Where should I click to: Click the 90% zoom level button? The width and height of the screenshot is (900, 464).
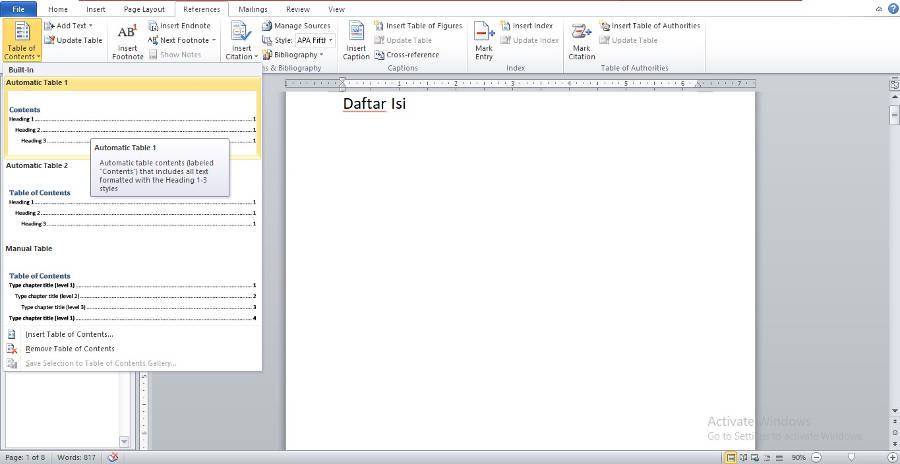[798, 458]
